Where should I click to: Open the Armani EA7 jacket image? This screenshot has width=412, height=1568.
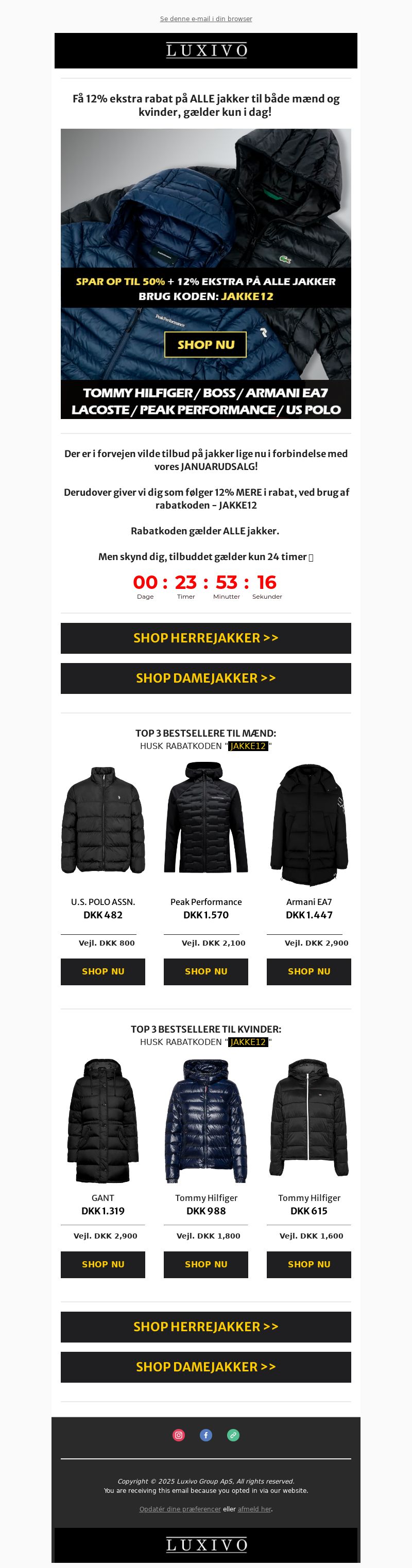click(x=309, y=824)
